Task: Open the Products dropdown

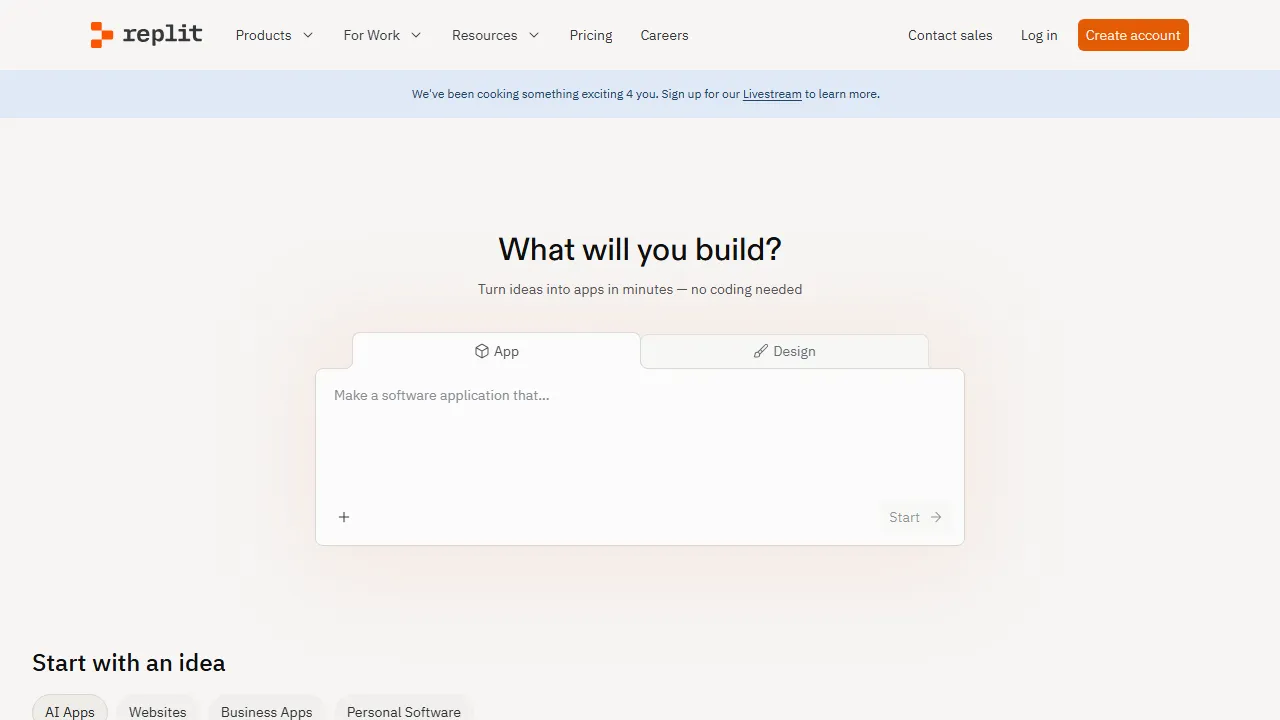Action: click(x=273, y=35)
